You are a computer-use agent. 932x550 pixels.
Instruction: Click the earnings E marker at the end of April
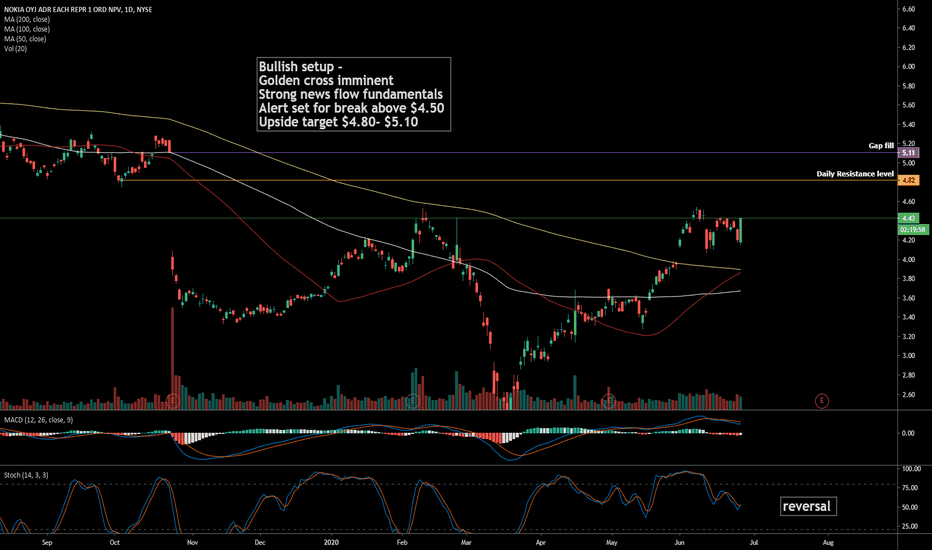(609, 401)
